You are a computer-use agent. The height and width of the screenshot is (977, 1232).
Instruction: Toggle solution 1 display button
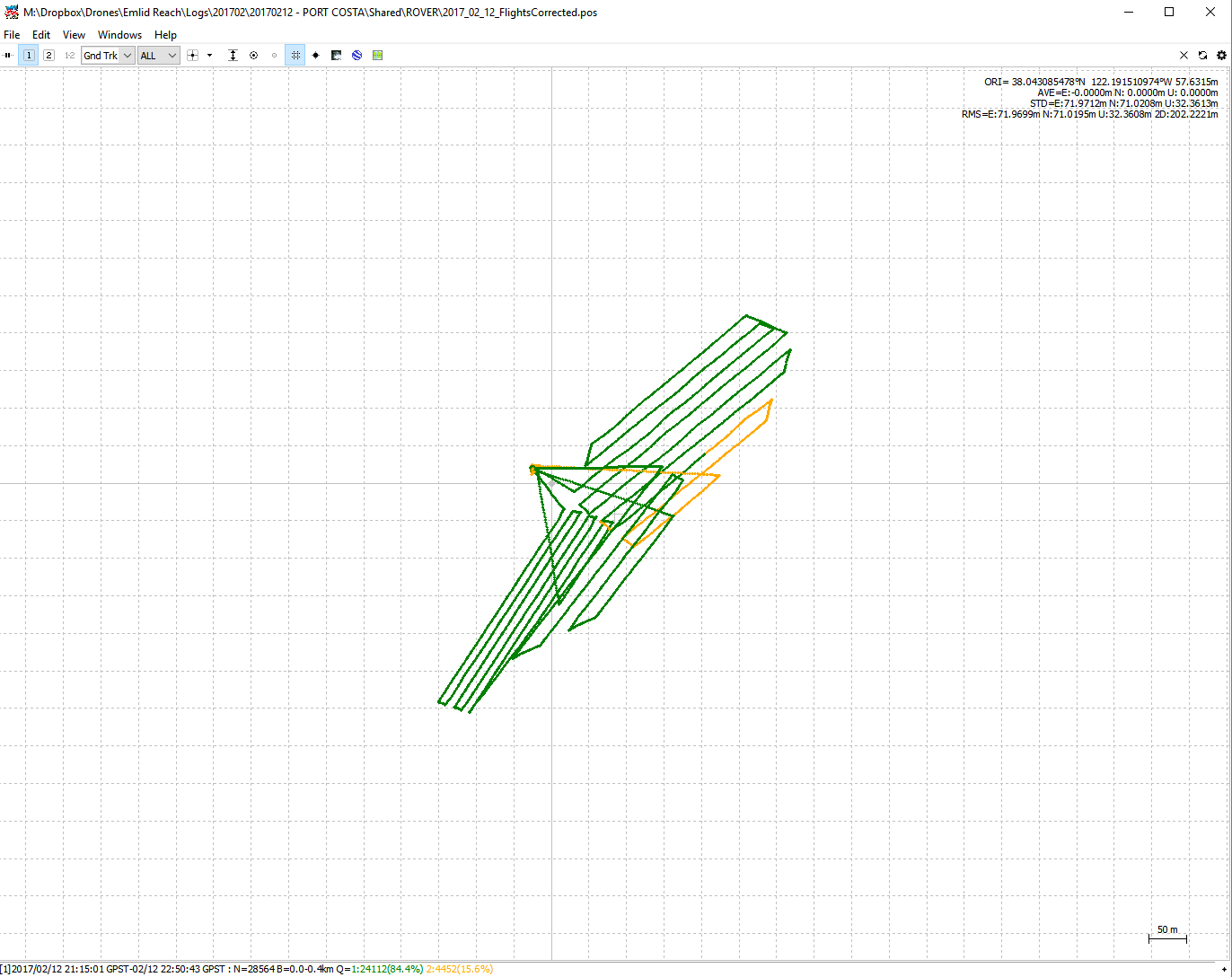29,56
